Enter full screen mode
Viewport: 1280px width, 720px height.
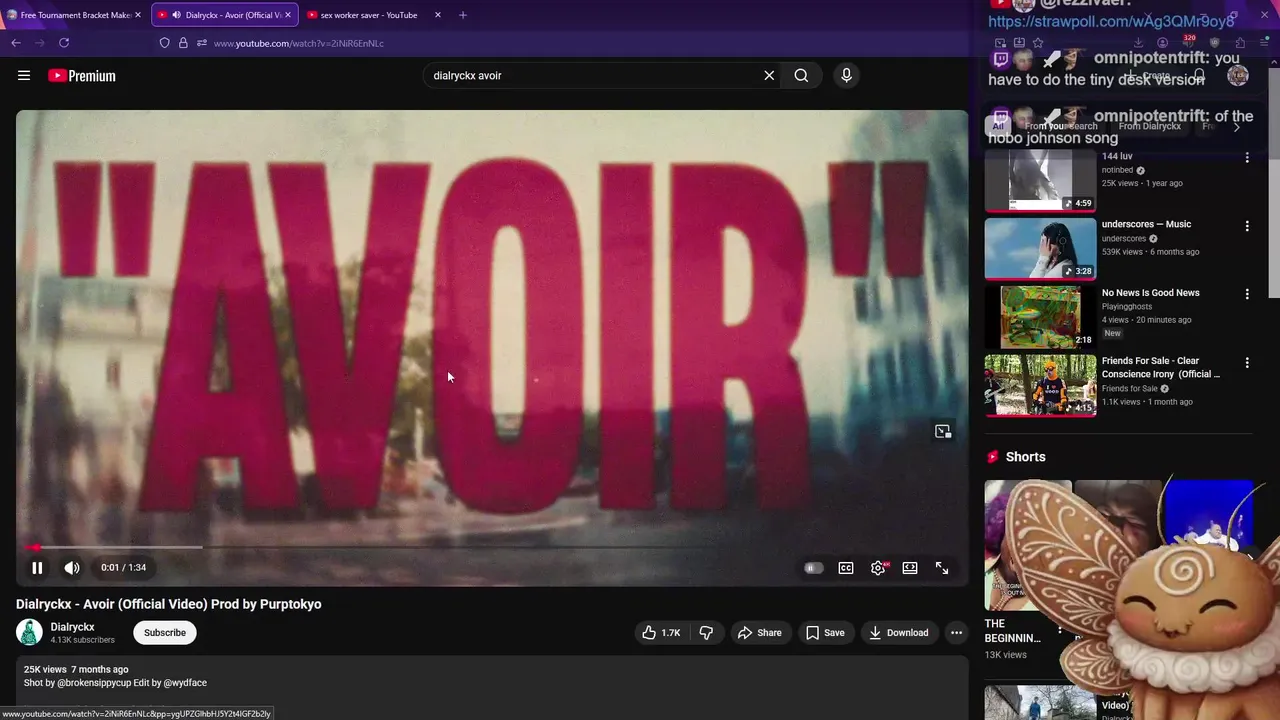tap(942, 568)
